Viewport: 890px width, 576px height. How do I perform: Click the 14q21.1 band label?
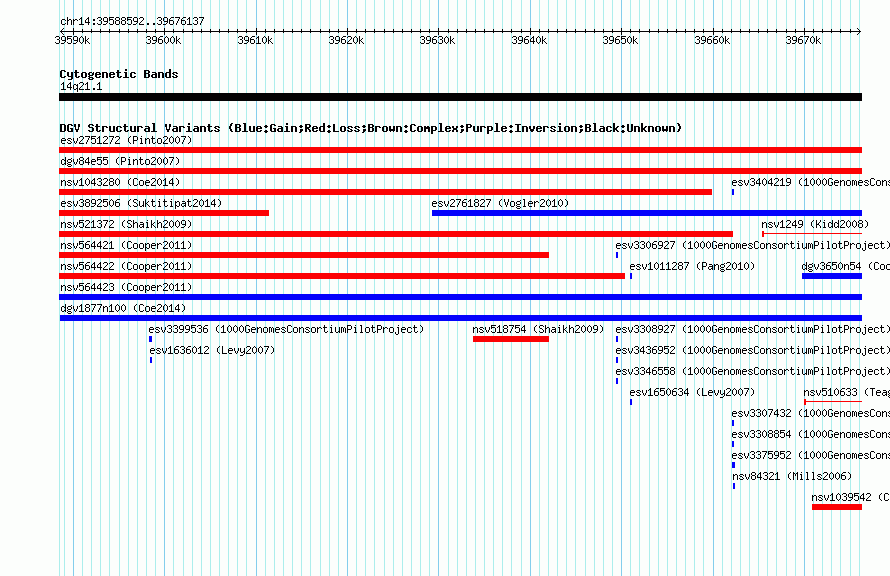81,86
